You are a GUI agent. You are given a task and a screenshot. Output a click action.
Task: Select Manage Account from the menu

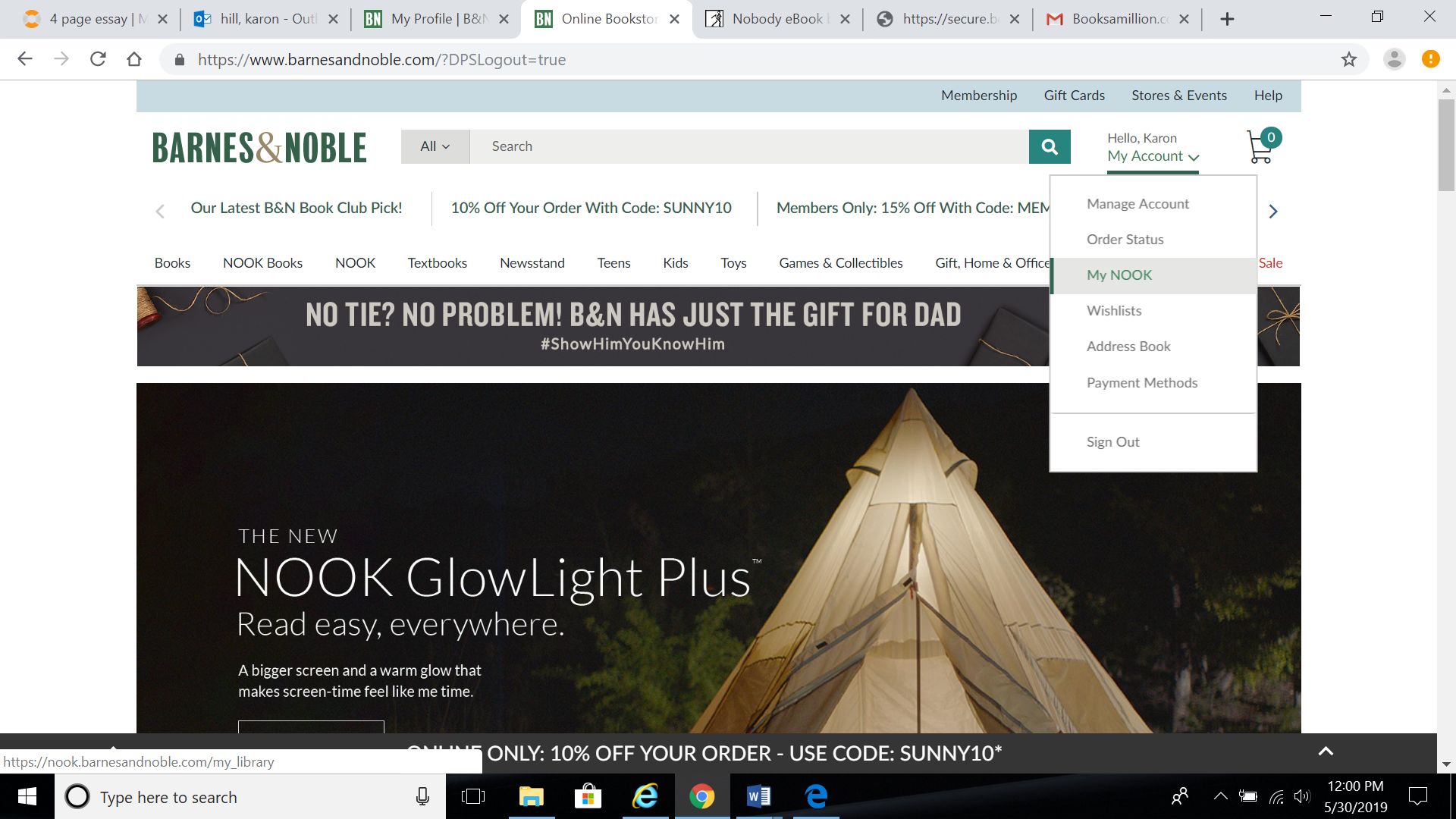pyautogui.click(x=1137, y=204)
